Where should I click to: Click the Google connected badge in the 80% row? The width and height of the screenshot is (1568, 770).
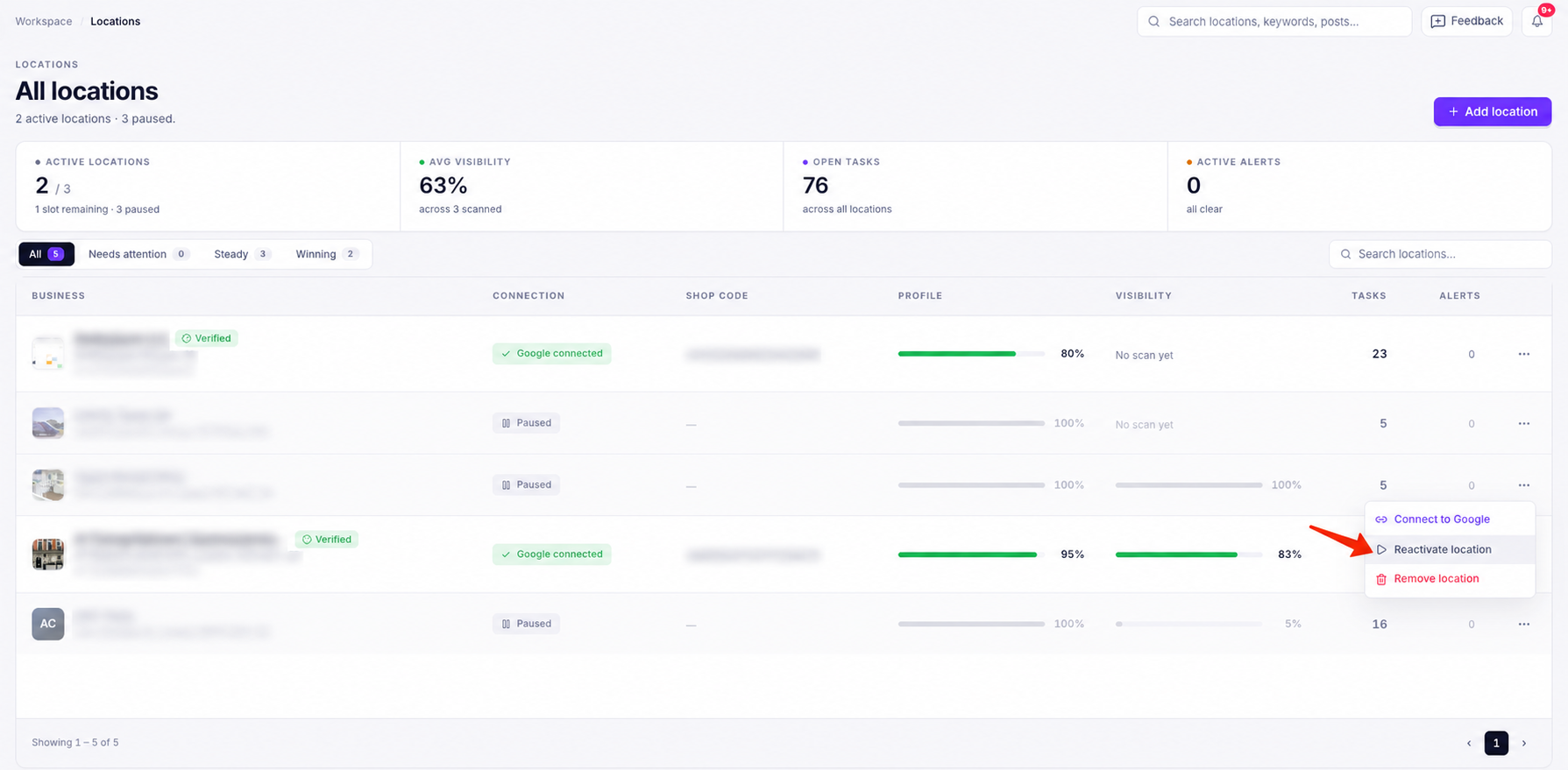(551, 354)
